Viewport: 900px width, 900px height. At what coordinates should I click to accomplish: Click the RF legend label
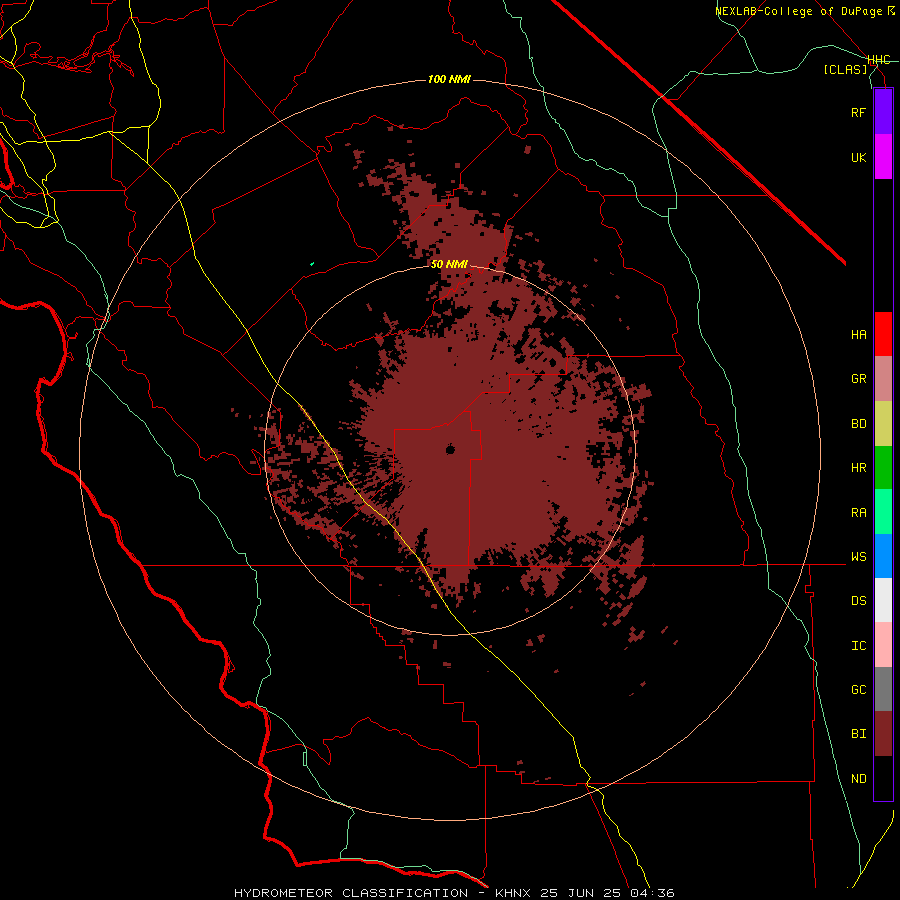(858, 112)
